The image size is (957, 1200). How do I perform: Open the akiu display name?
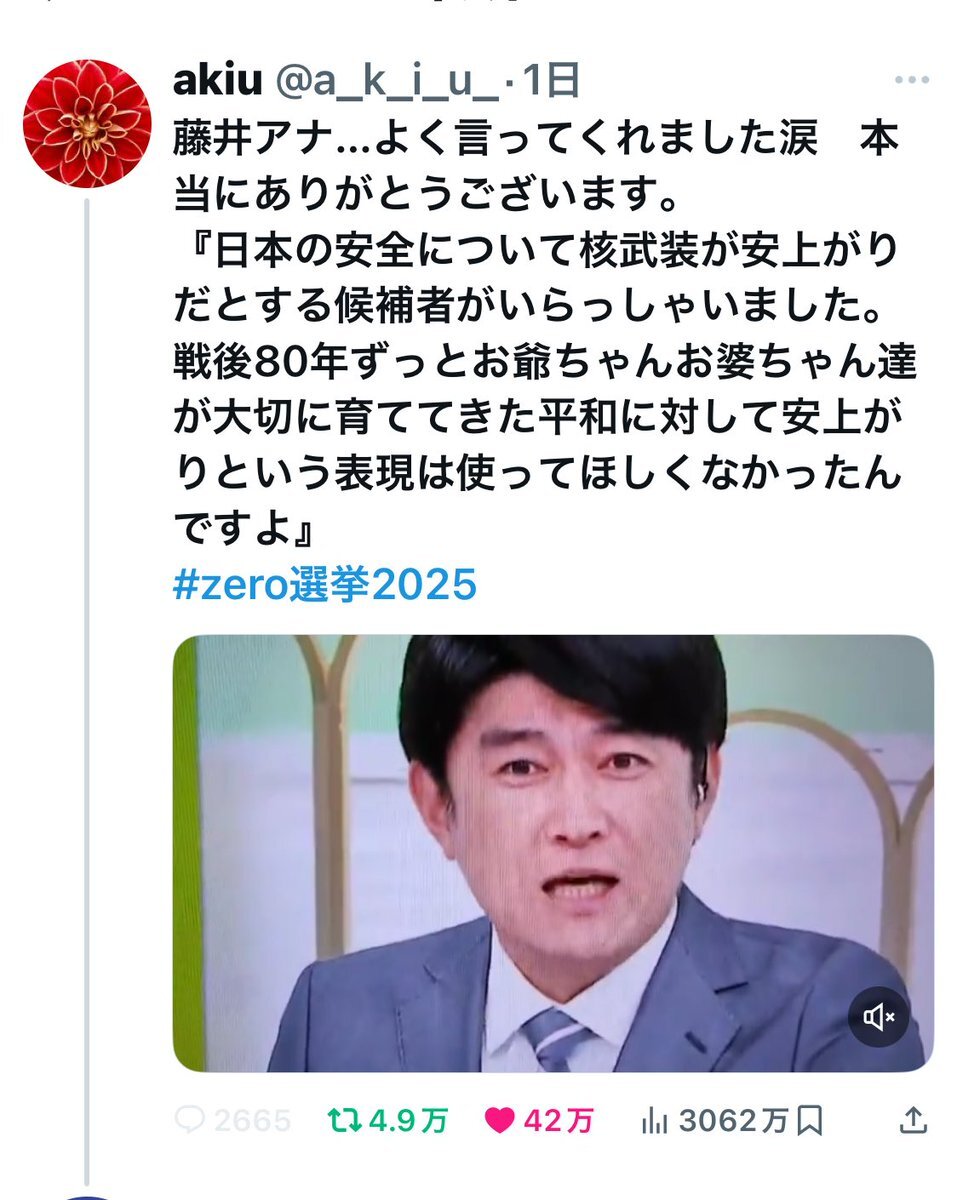(x=216, y=82)
